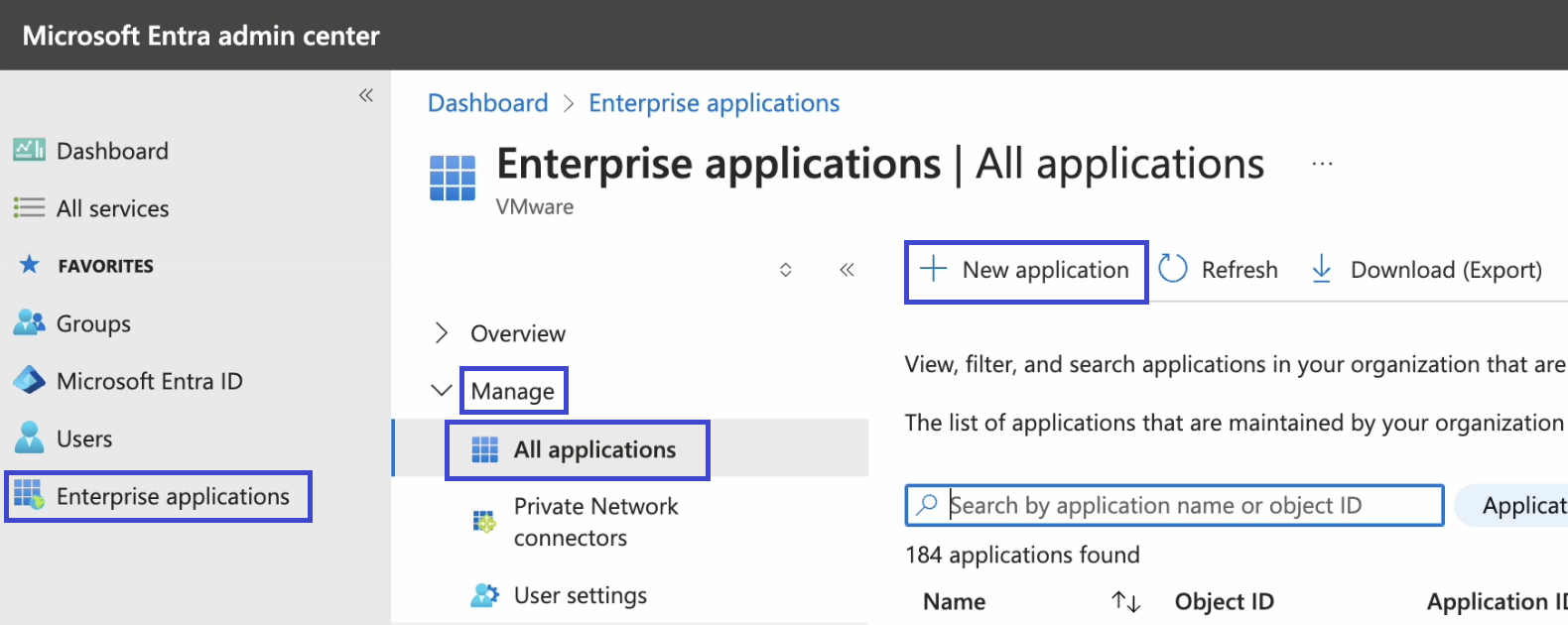Click the Enterprise applications sidebar icon
1568x625 pixels.
point(29,494)
